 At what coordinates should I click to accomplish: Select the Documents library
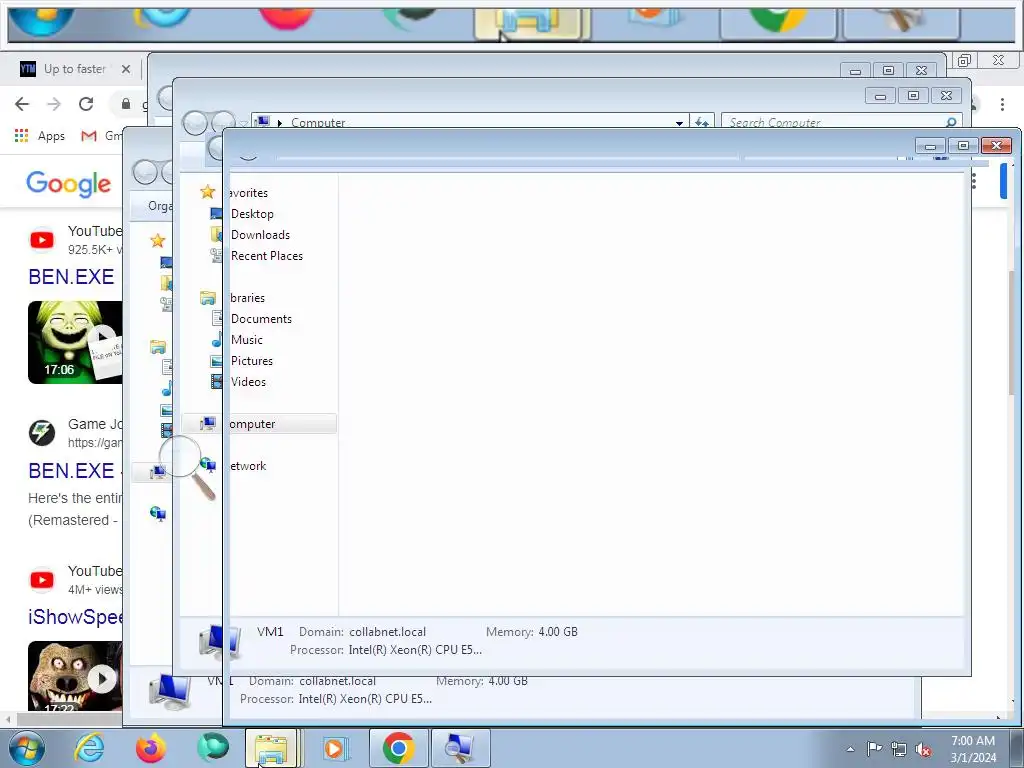261,319
